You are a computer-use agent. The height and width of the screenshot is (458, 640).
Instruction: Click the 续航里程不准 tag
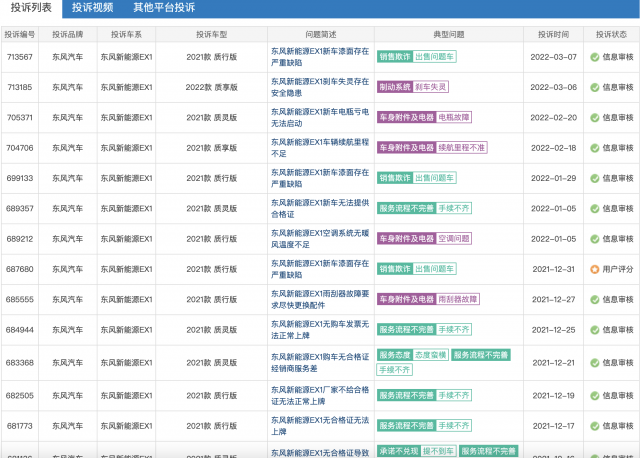462,148
